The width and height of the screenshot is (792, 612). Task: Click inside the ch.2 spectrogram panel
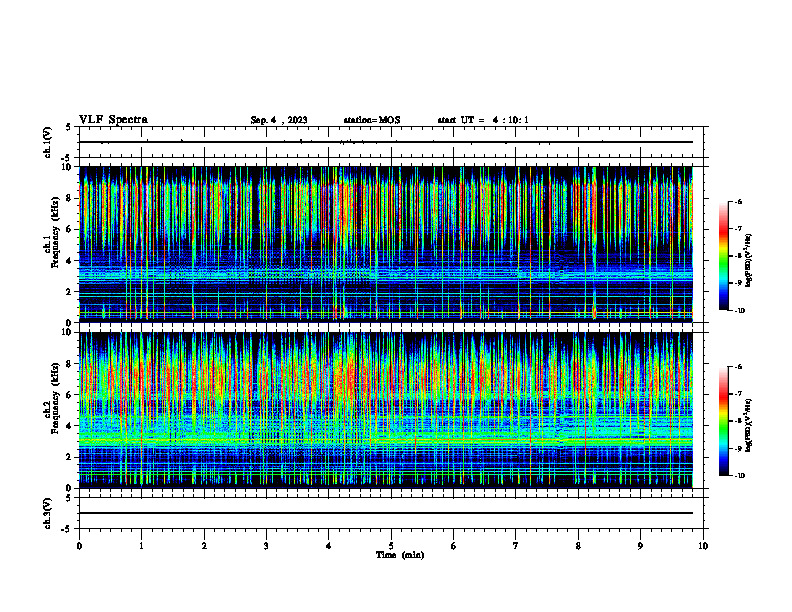tap(386, 410)
